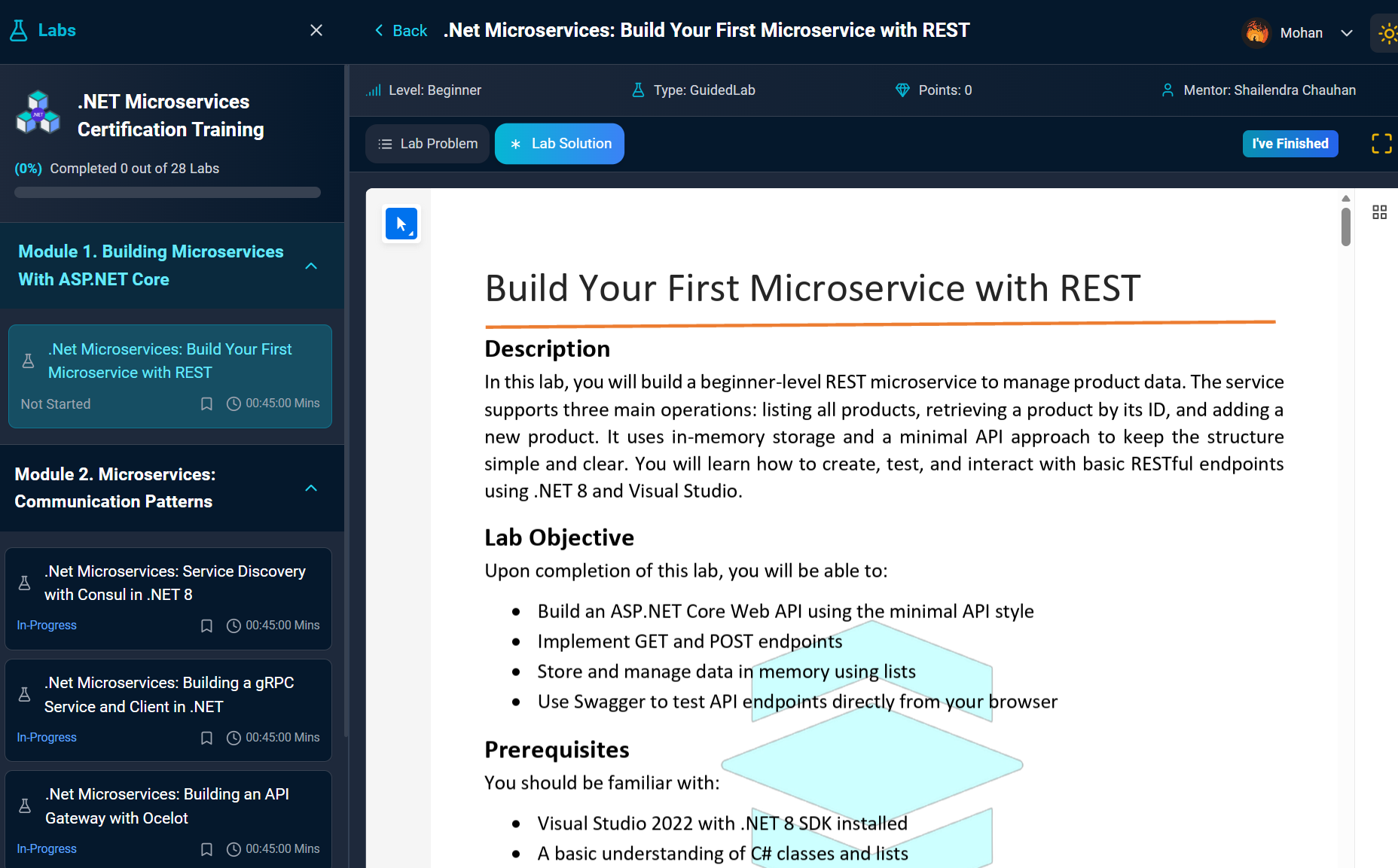Bookmark the Service Discovery with Consul lab
1398x868 pixels.
point(206,626)
